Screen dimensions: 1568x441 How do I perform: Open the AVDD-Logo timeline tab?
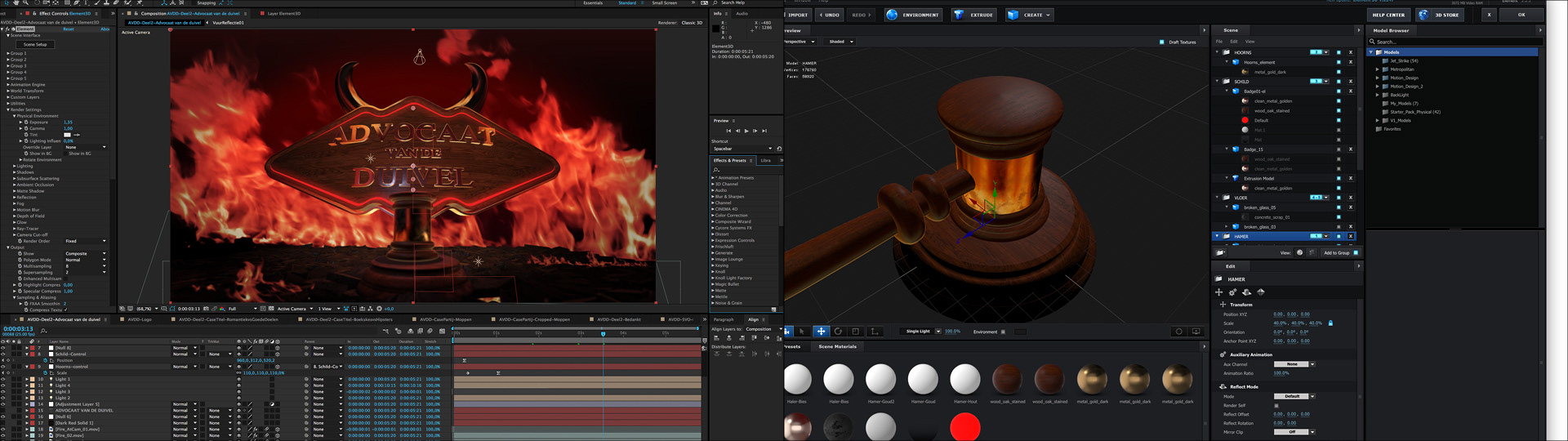pyautogui.click(x=140, y=320)
